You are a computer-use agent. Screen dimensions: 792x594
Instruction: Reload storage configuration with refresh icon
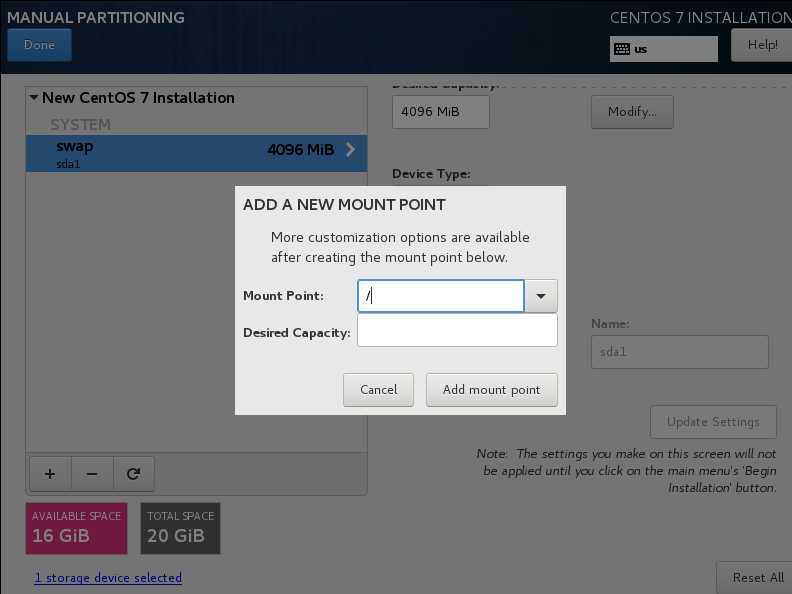(x=133, y=474)
